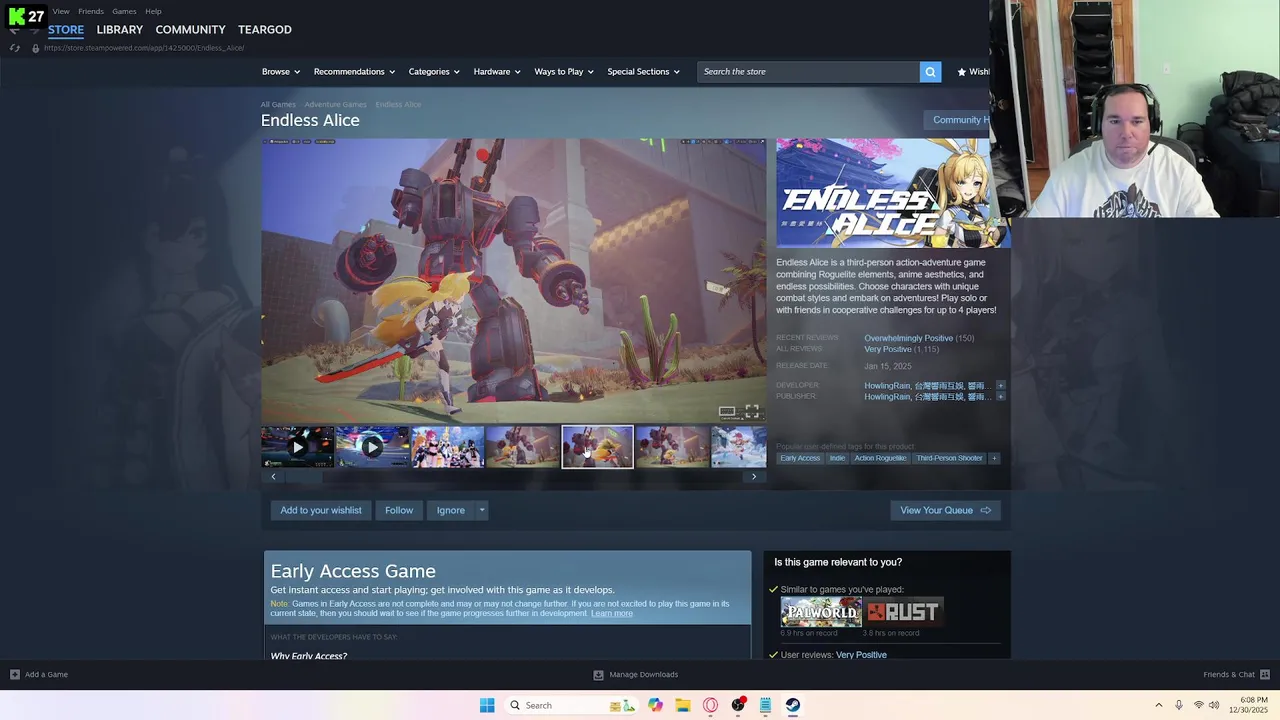Screen dimensions: 1280x720
Task: Toggle fullscreen on the screenshot viewer
Action: [x=752, y=411]
